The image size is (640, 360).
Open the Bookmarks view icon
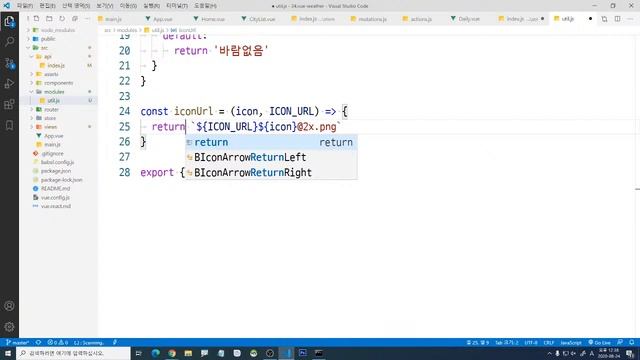coord(9,125)
